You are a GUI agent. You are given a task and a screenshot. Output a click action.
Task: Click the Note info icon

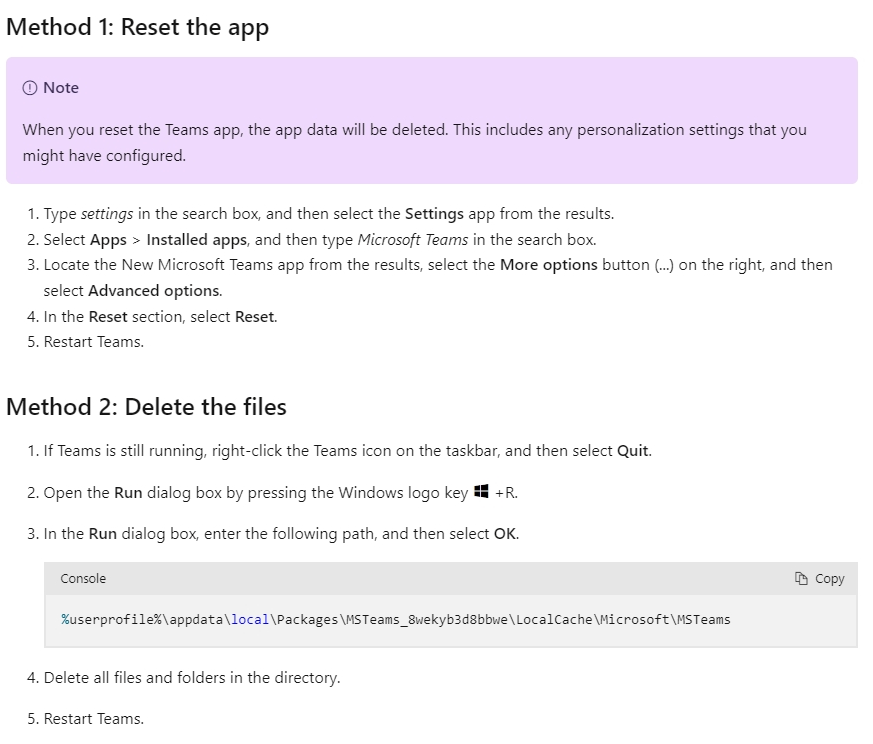click(x=30, y=88)
